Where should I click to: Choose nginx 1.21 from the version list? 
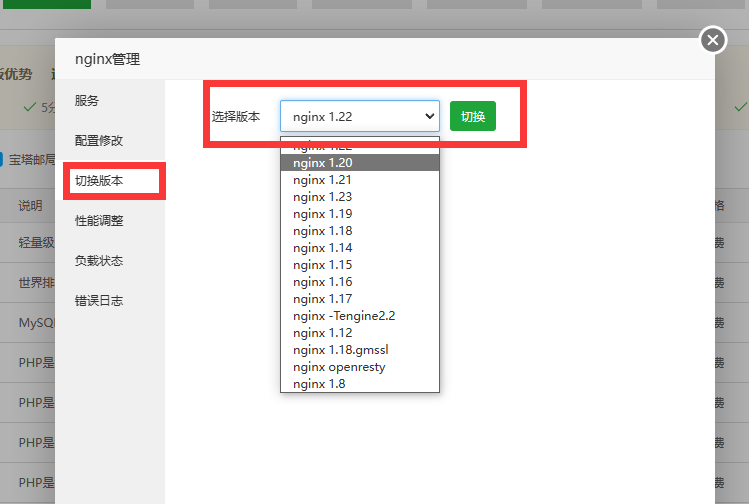tap(360, 180)
